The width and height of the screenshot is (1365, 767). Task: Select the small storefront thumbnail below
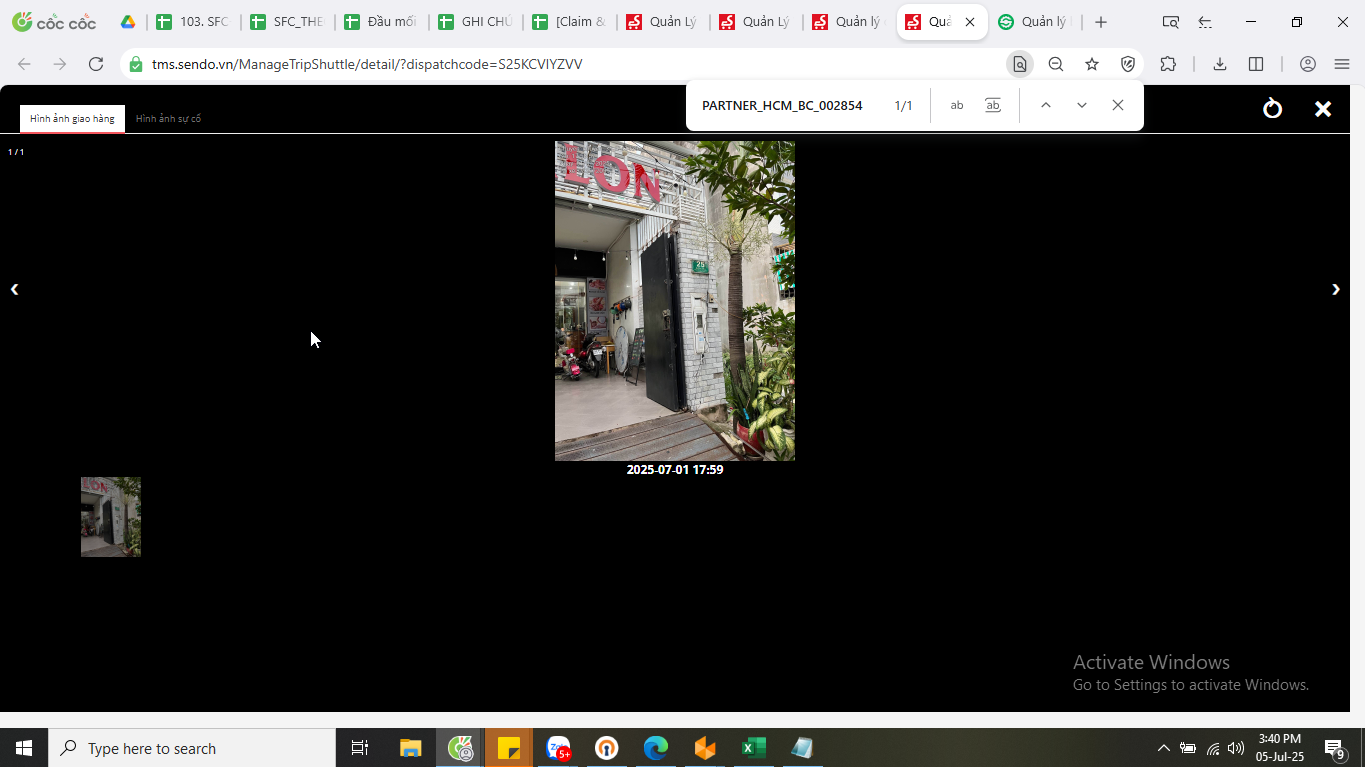point(111,517)
